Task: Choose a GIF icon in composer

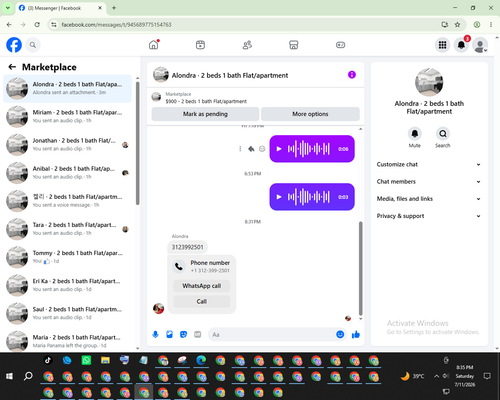Action: coord(197,334)
